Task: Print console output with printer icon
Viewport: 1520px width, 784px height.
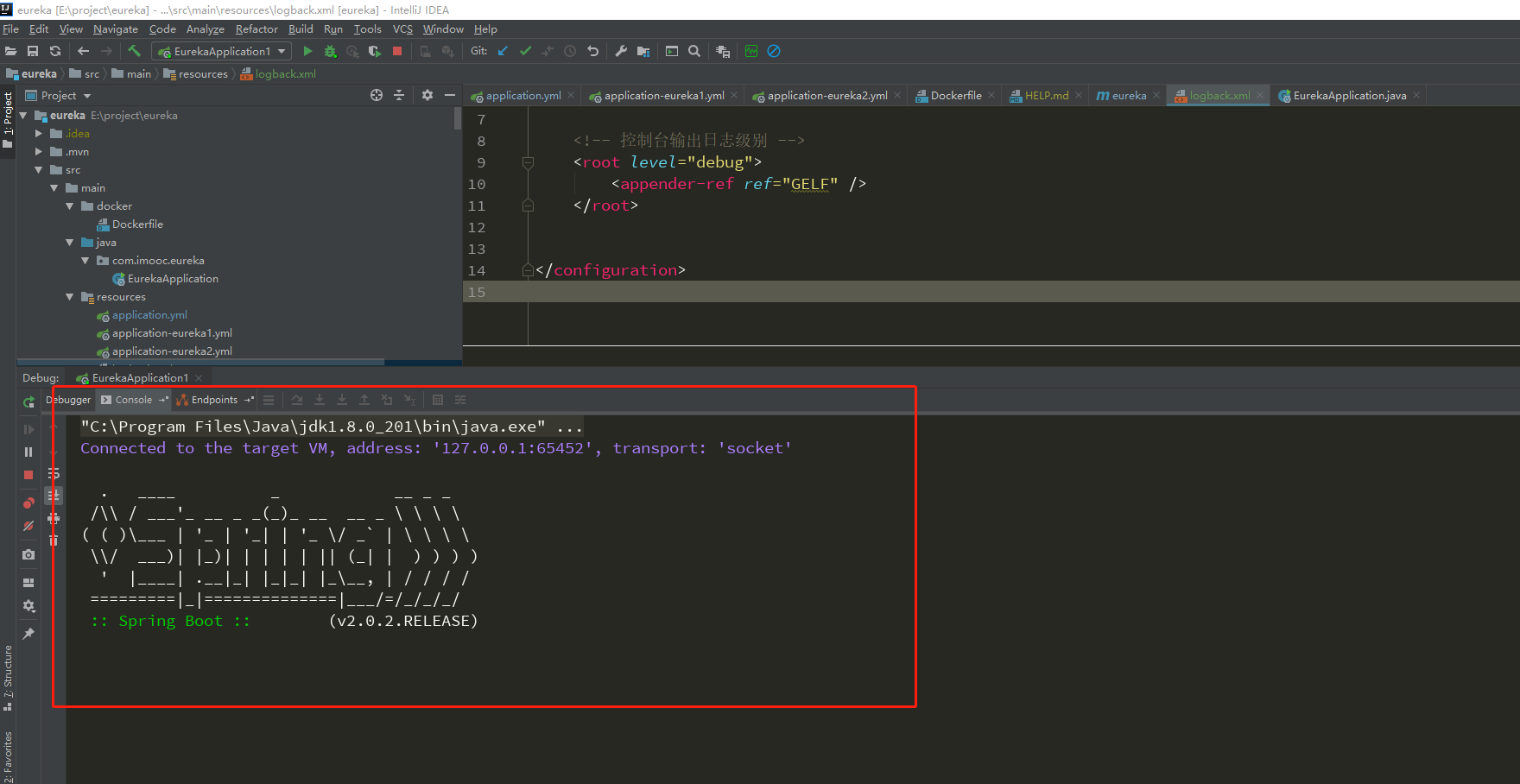Action: pos(54,518)
